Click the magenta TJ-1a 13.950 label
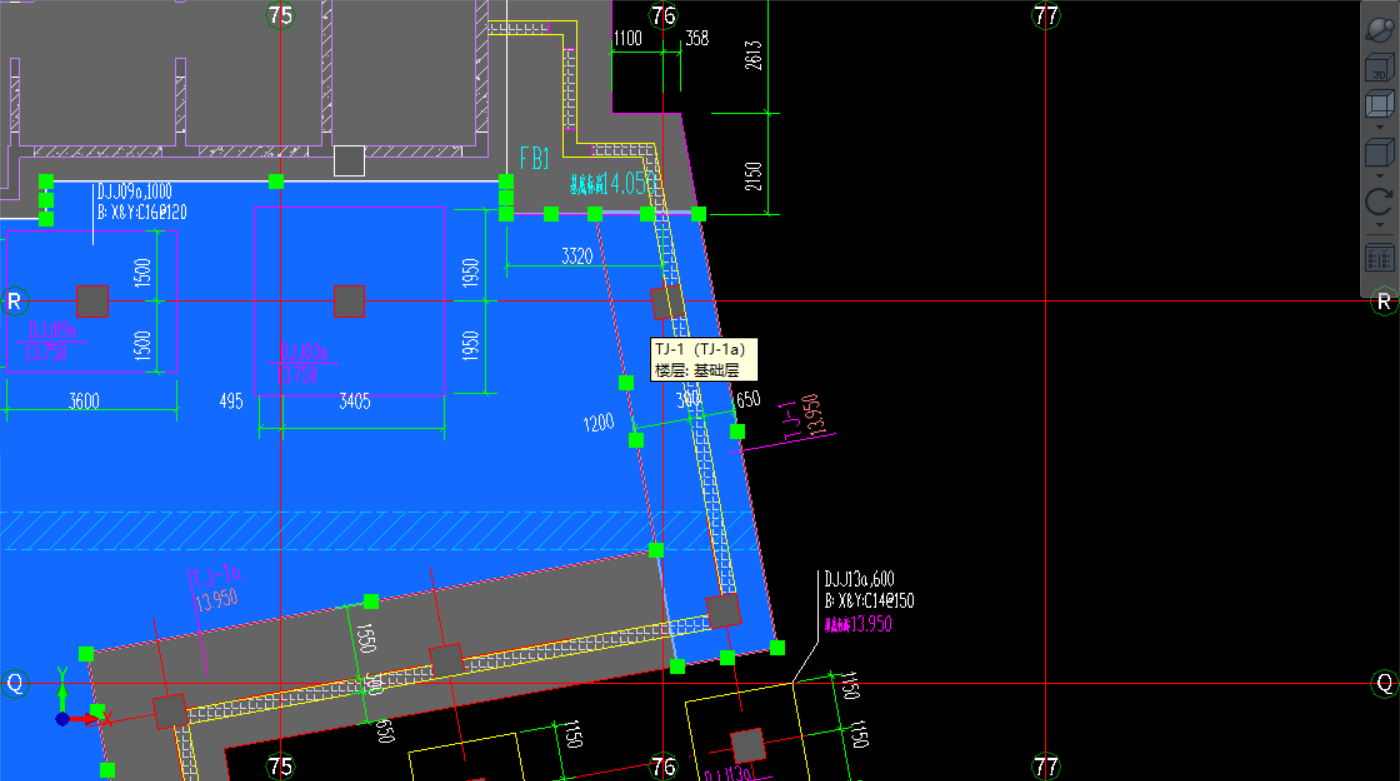The image size is (1400, 781). pos(215,590)
